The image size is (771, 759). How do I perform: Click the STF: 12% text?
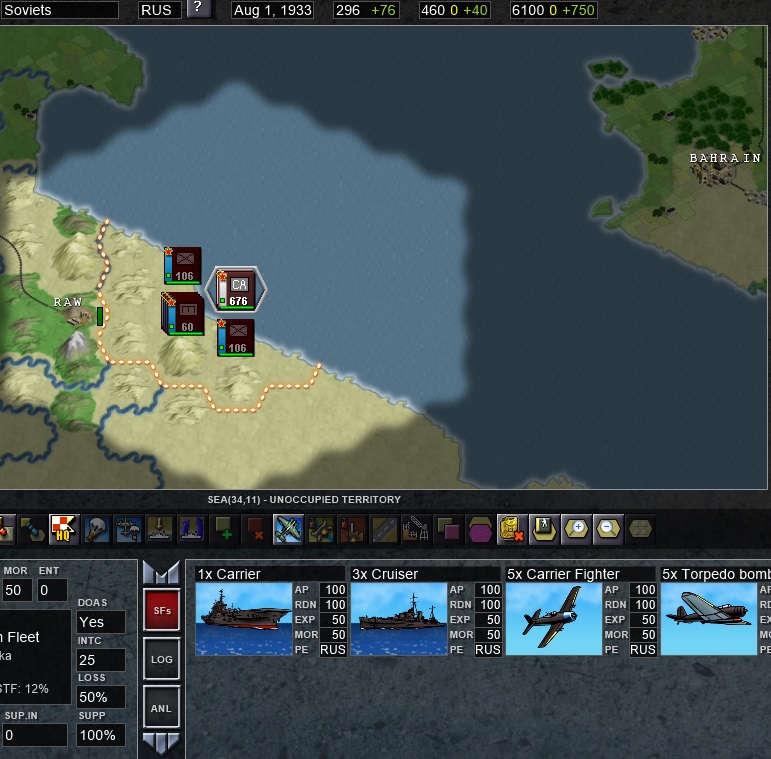[x=24, y=689]
